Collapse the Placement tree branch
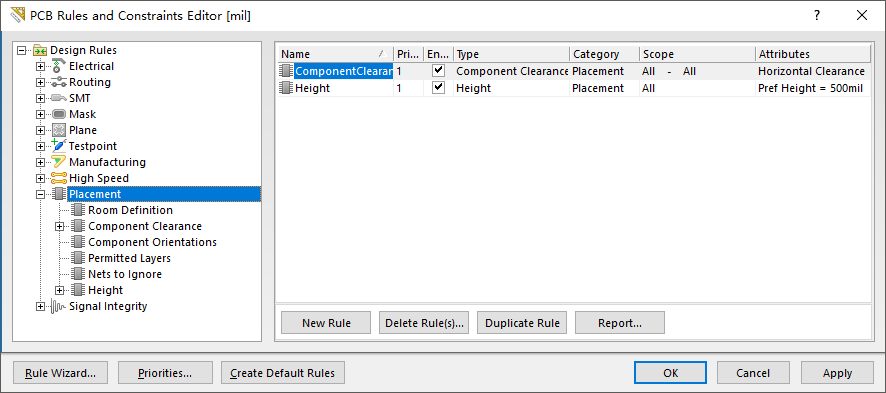886x393 pixels. [x=40, y=194]
